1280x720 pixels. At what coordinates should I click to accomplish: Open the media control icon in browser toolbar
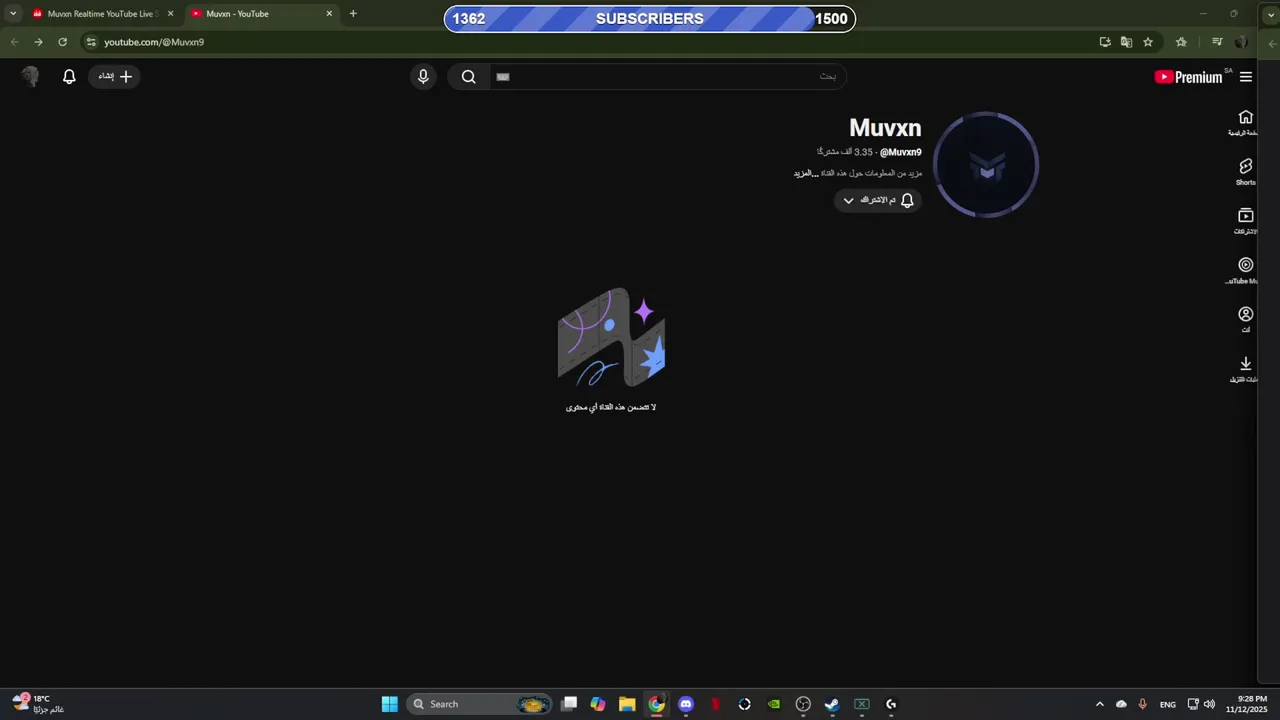coord(1217,42)
